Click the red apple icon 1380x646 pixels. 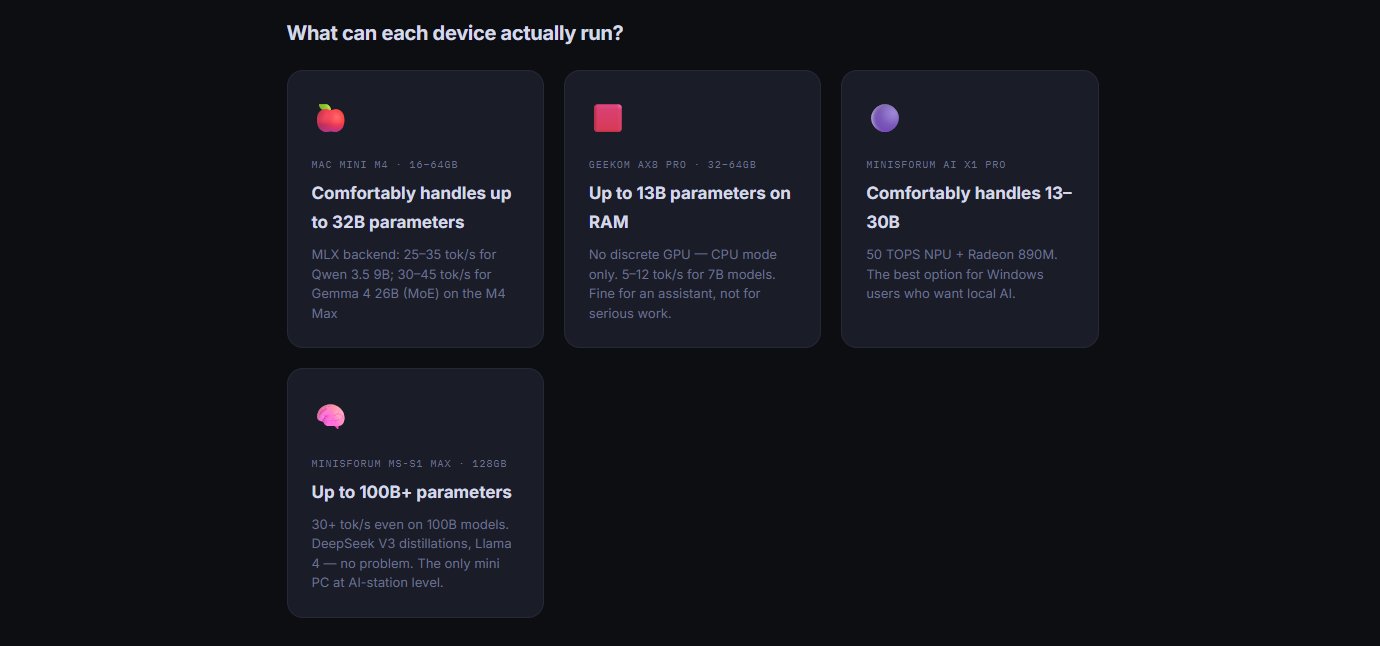[331, 118]
